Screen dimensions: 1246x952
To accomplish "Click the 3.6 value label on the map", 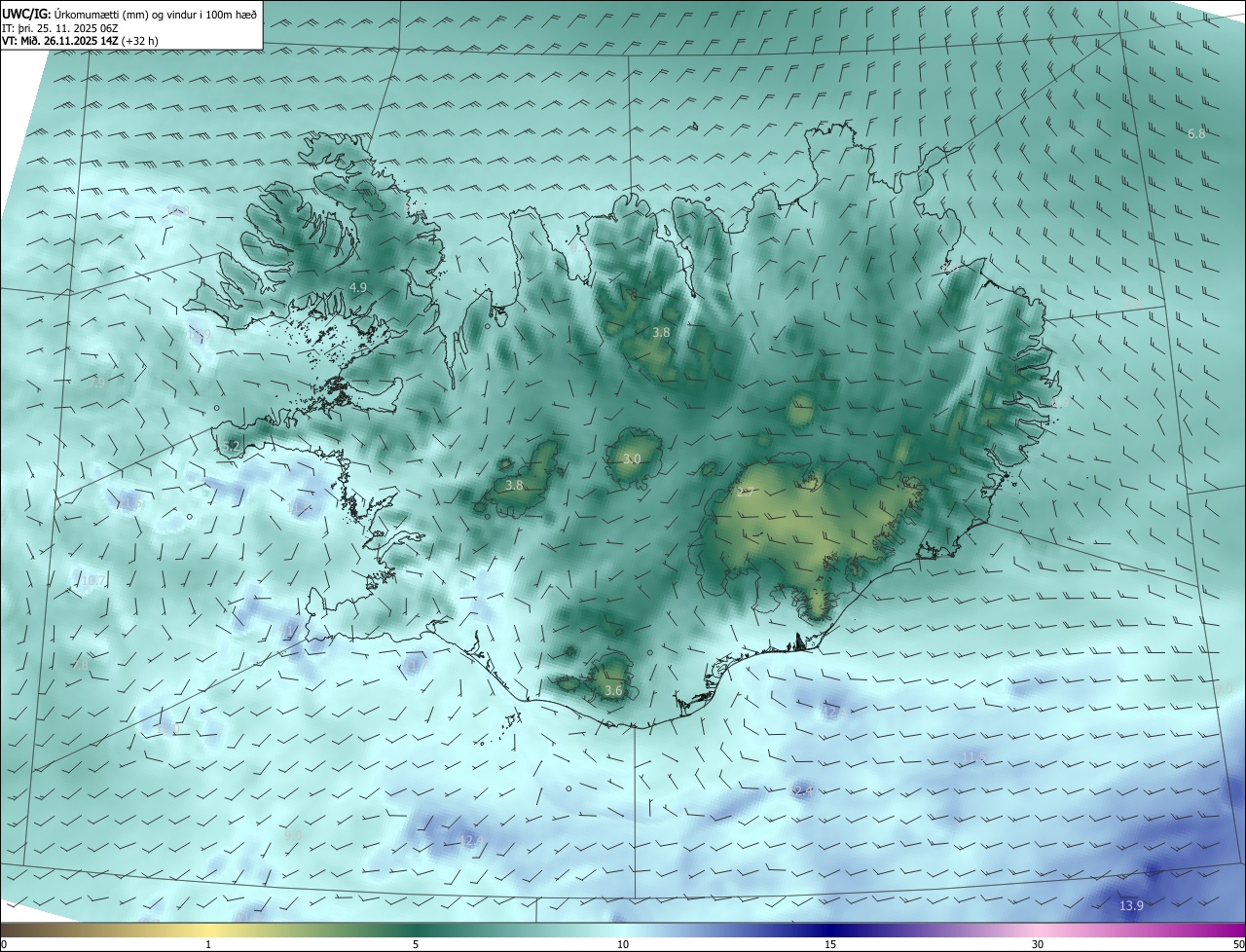I will (613, 690).
